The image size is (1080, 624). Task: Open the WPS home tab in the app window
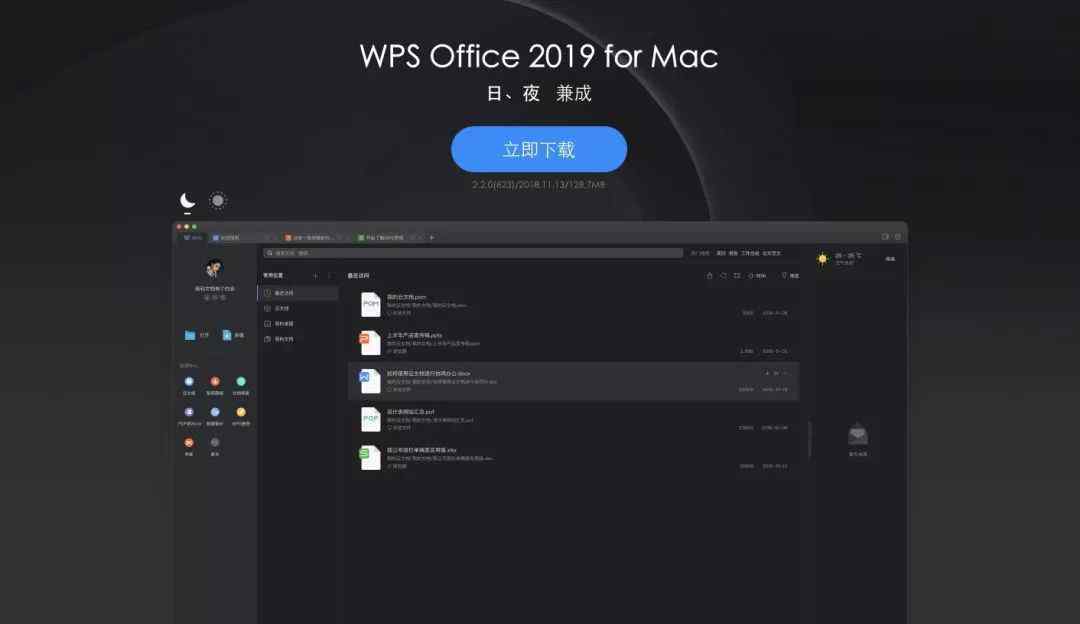[x=193, y=238]
